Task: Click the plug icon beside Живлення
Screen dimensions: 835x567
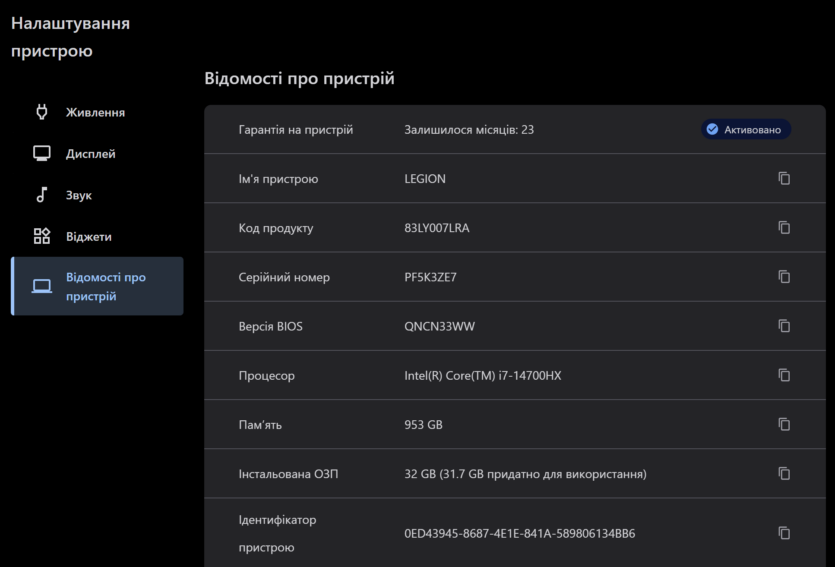Action: tap(42, 112)
